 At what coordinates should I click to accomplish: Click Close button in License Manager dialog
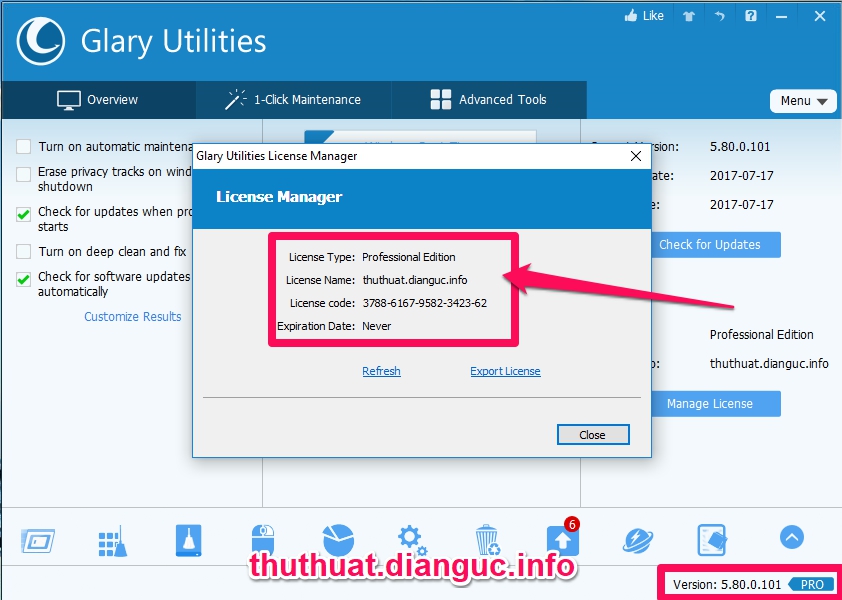coord(593,435)
